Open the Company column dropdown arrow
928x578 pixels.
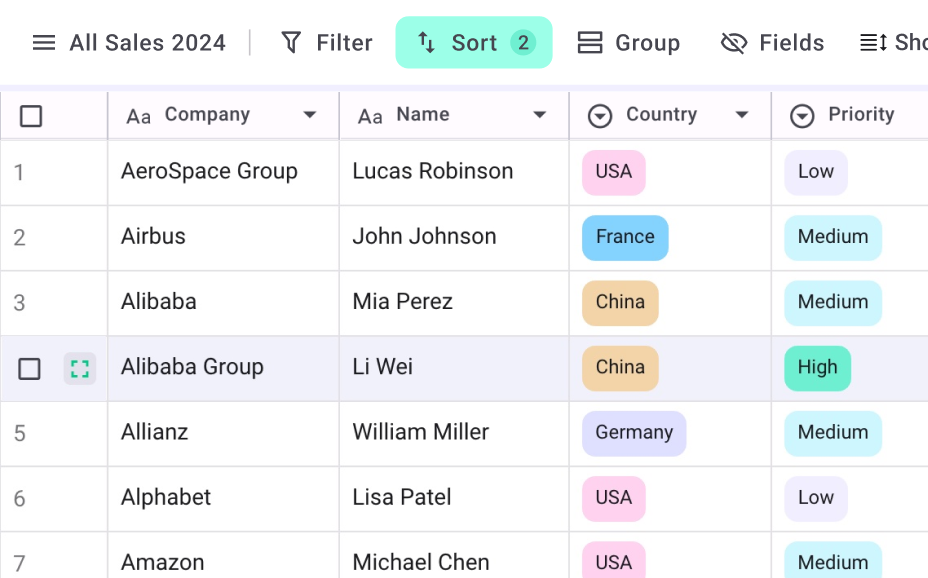coord(310,115)
